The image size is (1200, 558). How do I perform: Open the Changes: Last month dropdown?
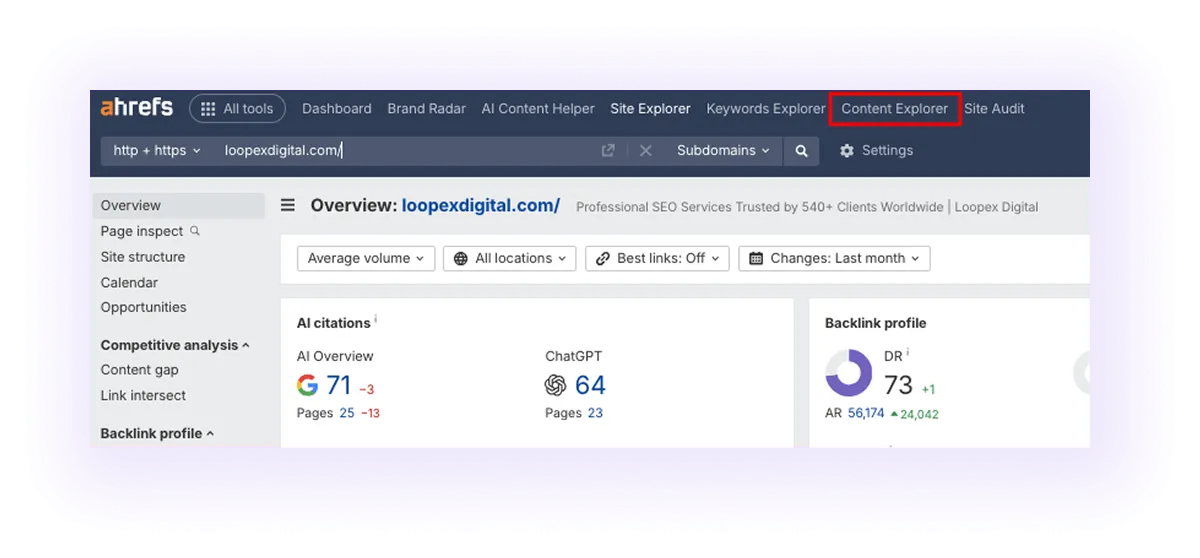coord(835,258)
